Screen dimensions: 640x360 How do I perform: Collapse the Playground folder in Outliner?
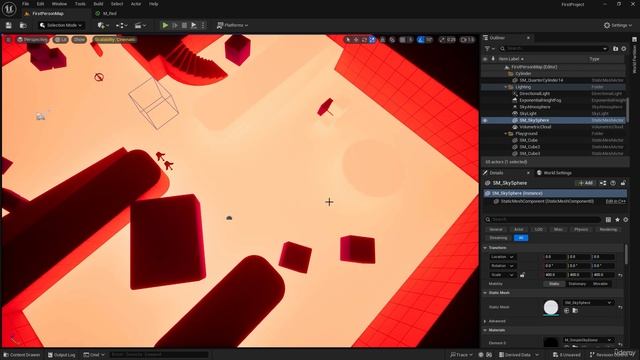coord(505,133)
